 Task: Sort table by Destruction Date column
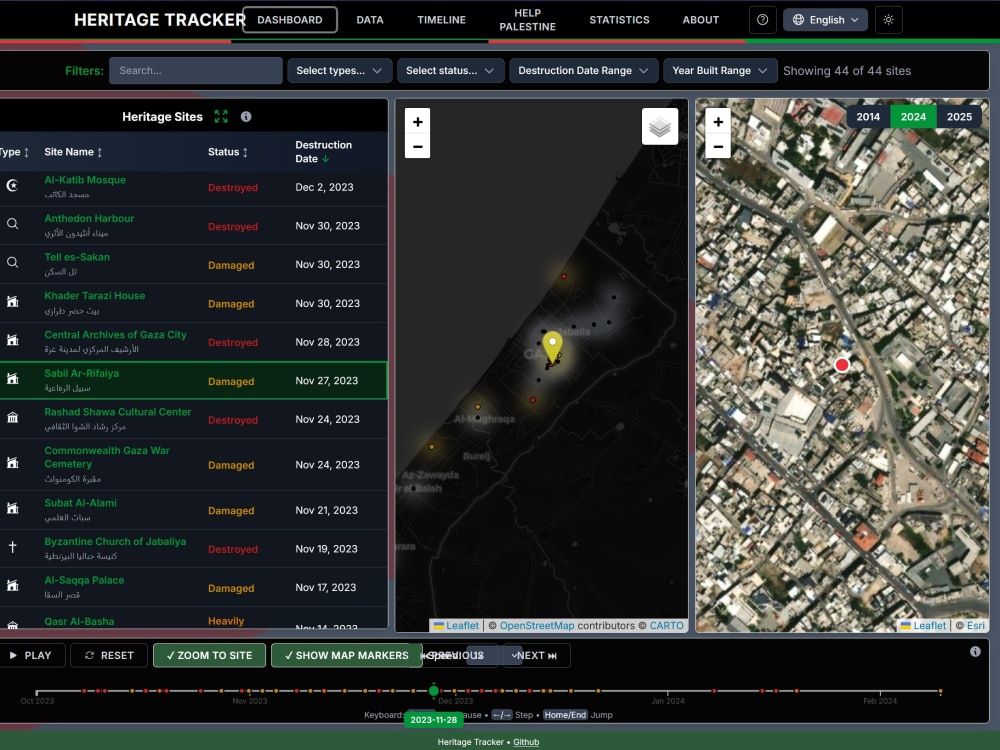pyautogui.click(x=323, y=152)
